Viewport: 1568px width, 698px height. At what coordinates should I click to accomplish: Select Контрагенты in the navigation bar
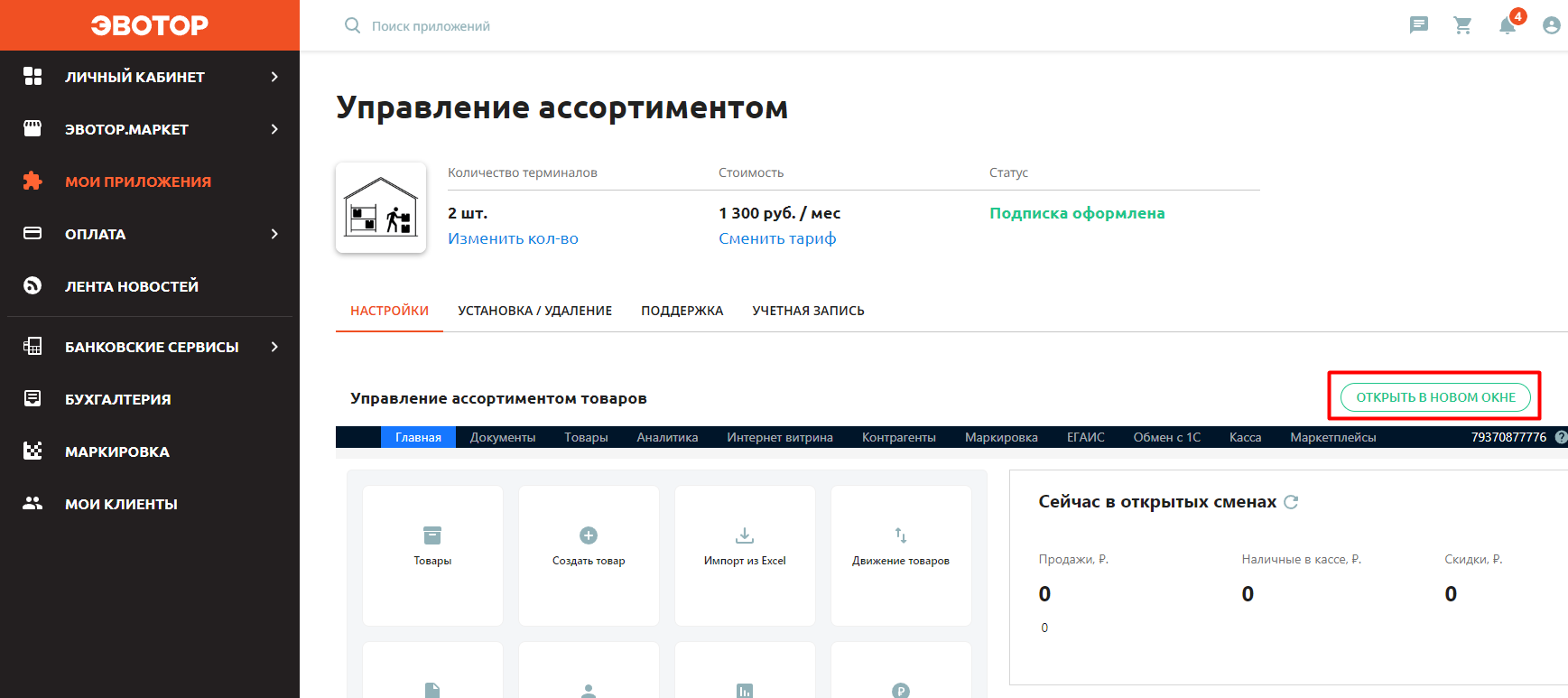899,437
